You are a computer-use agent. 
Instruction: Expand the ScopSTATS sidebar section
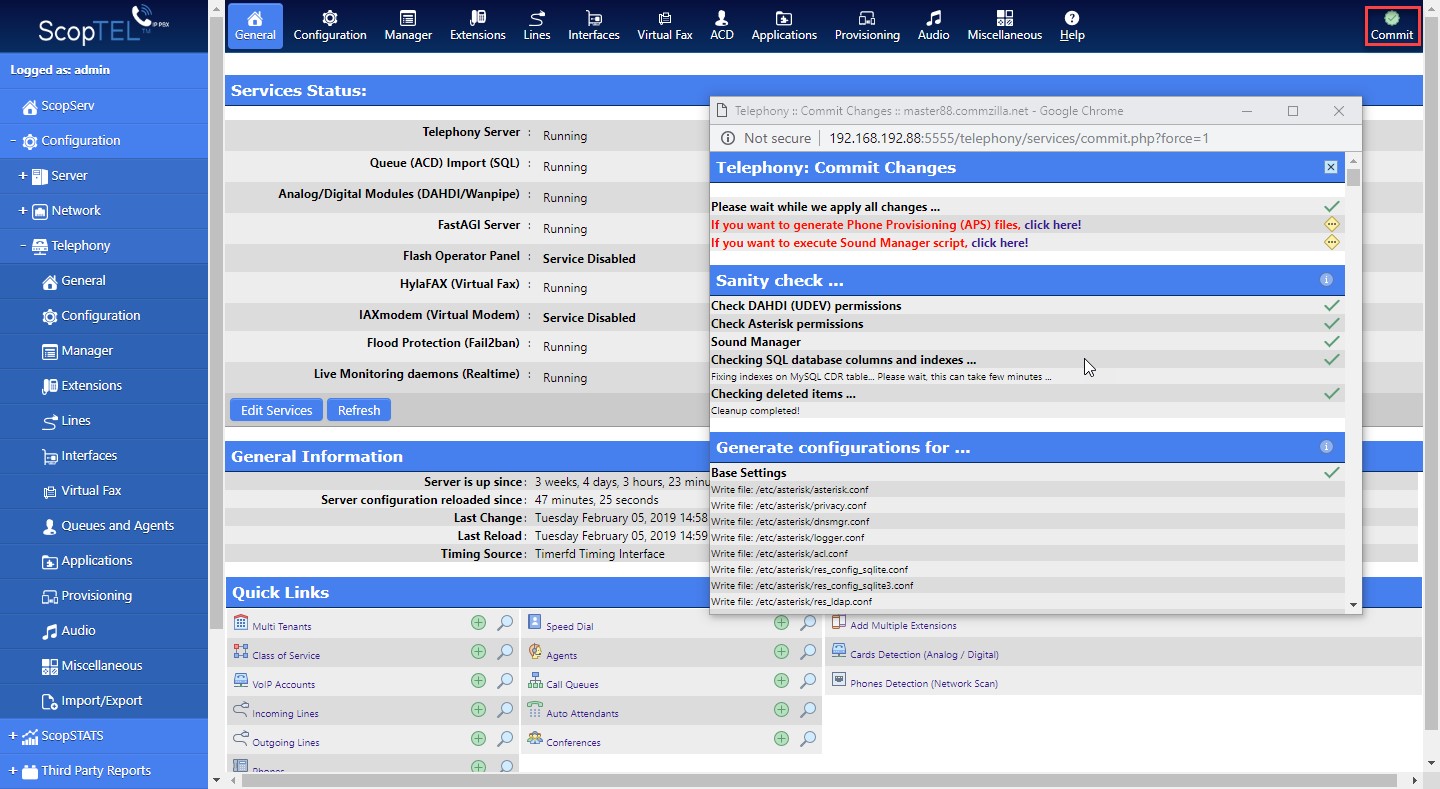tap(13, 736)
